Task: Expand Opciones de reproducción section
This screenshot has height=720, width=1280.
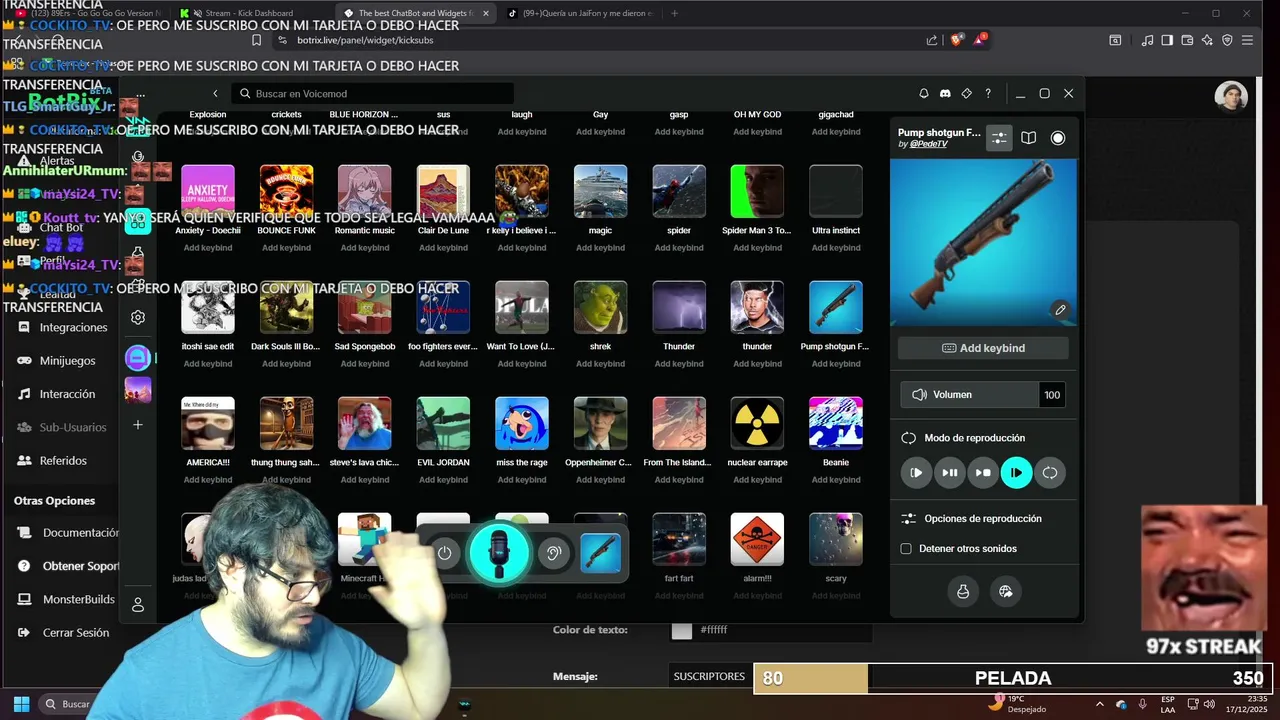Action: pos(983,519)
